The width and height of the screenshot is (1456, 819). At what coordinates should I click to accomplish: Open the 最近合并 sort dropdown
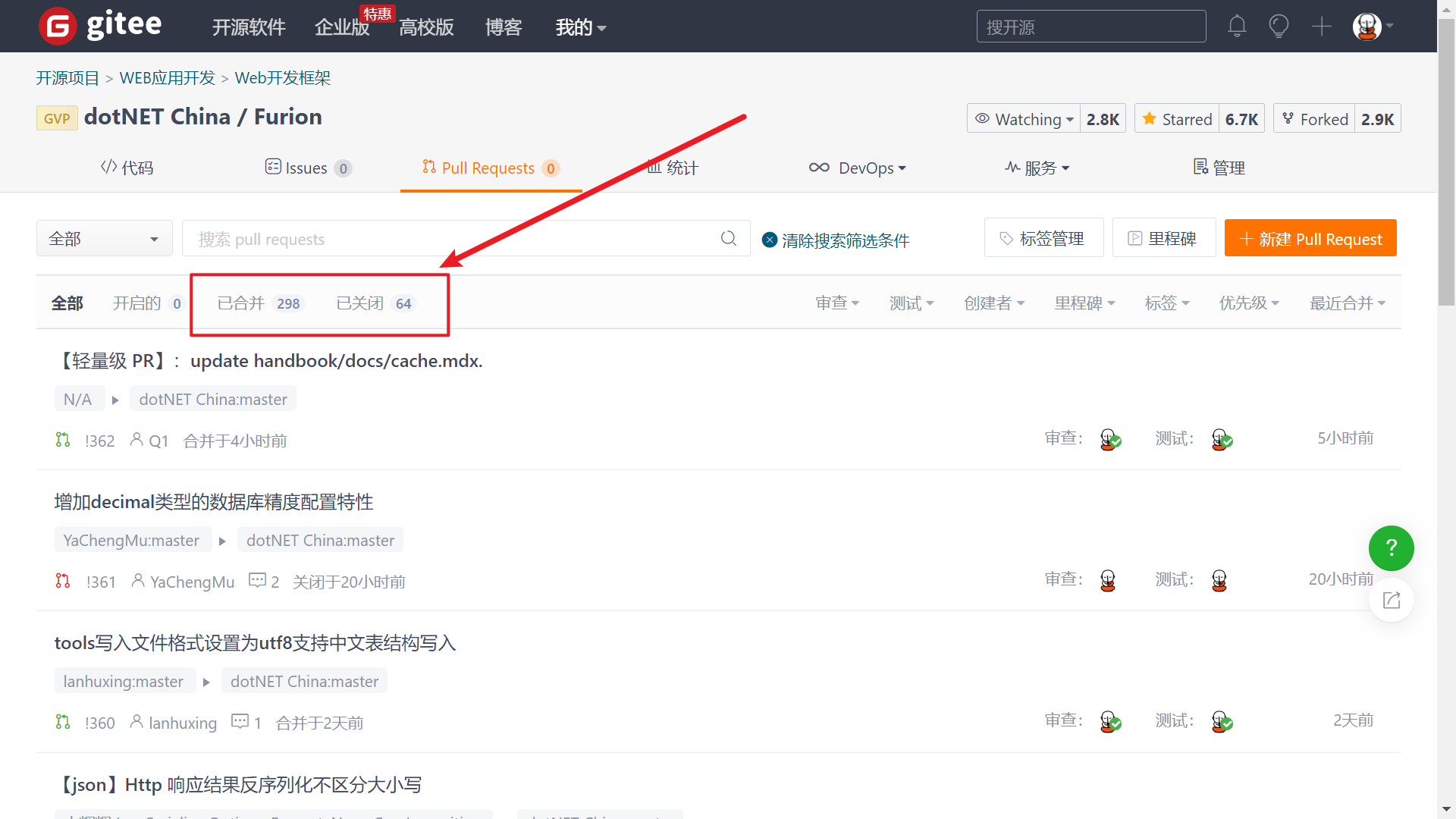[1348, 303]
